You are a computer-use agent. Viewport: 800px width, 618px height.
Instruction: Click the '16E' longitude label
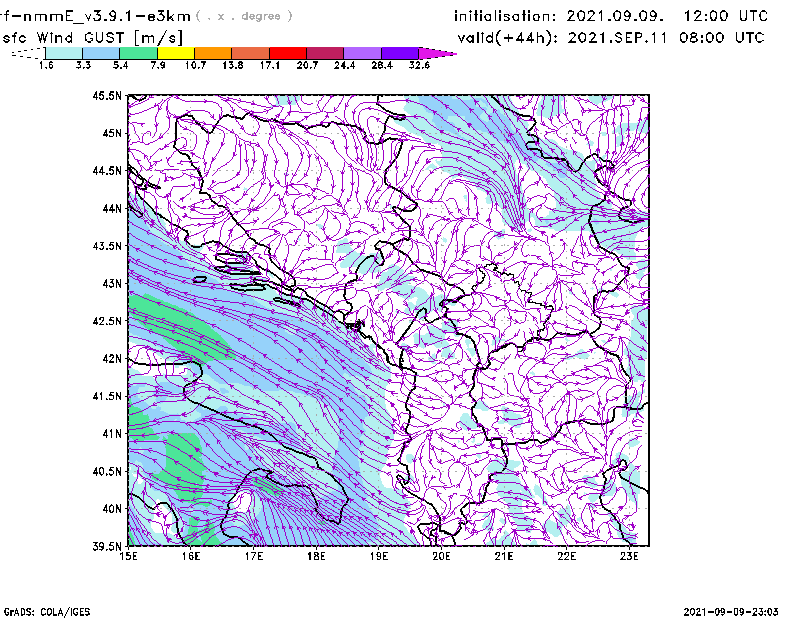(x=191, y=556)
